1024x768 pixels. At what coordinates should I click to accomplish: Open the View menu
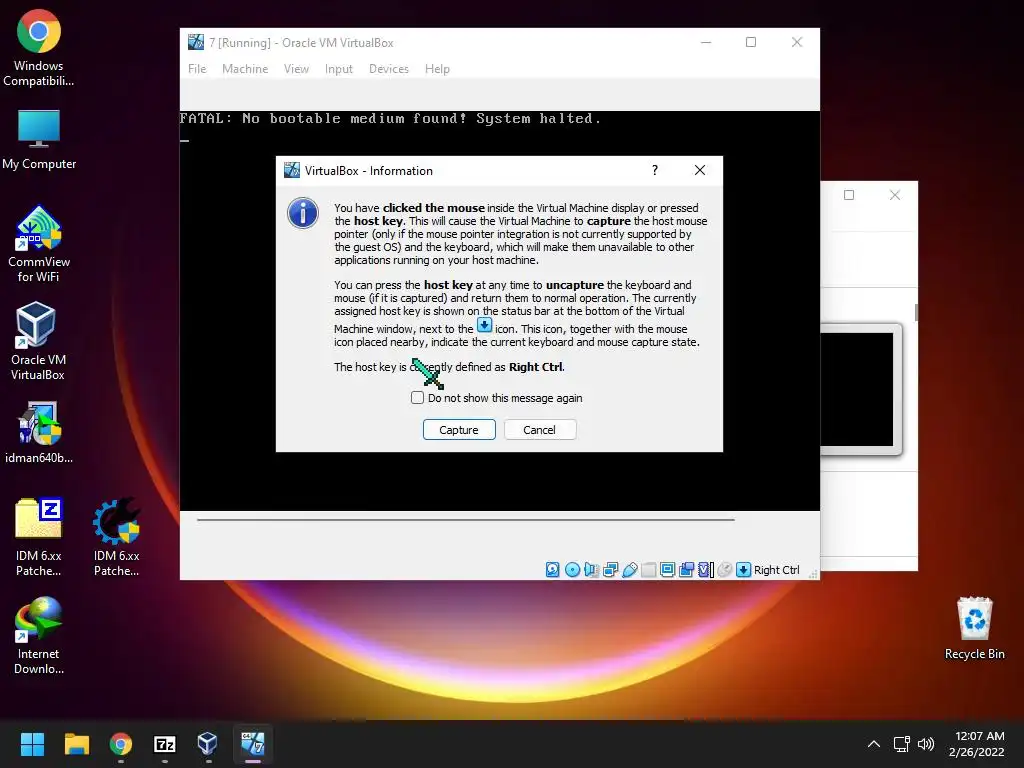pyautogui.click(x=296, y=69)
